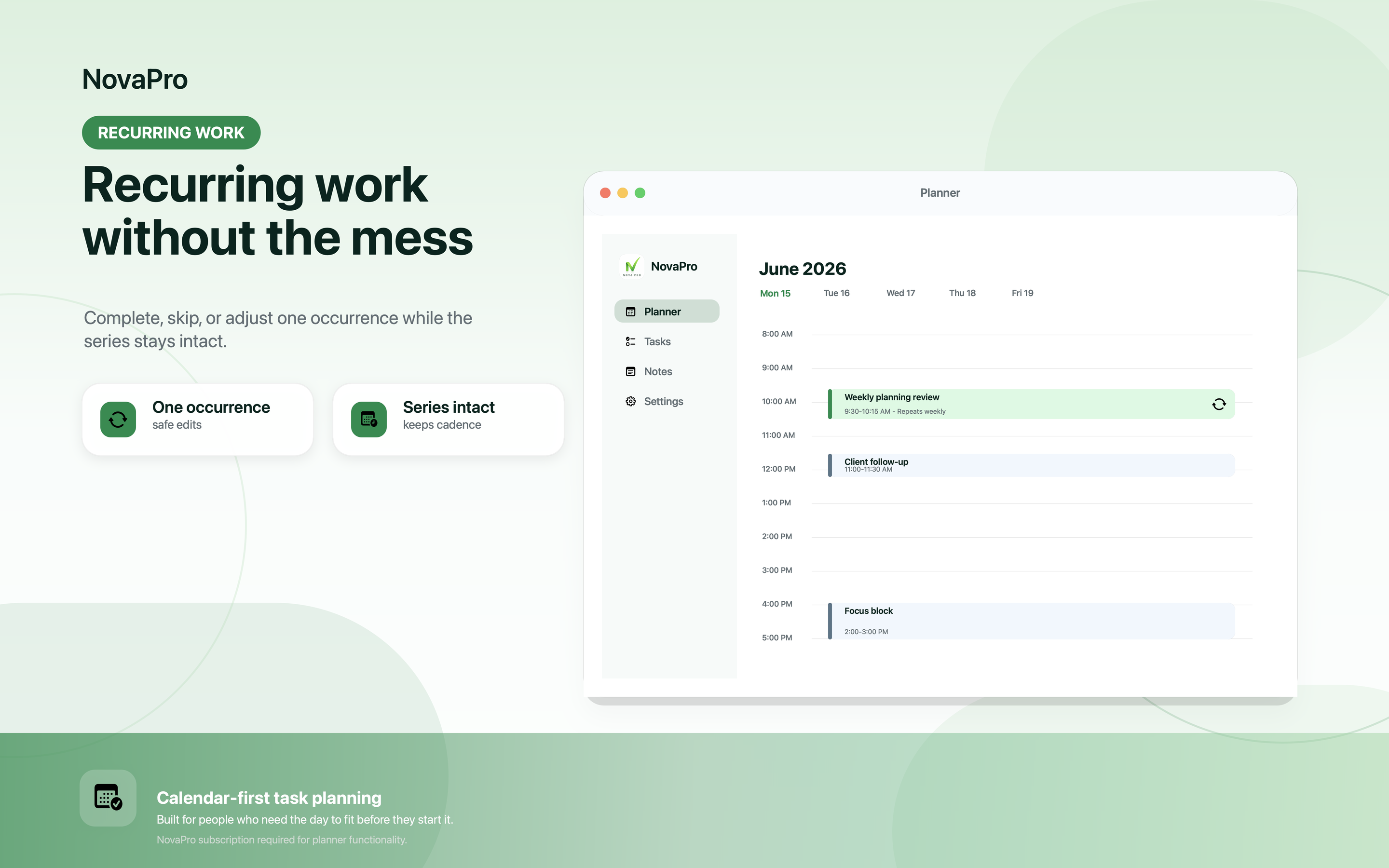Image resolution: width=1389 pixels, height=868 pixels.
Task: Click the 8:00 AM time label
Action: [x=777, y=334]
